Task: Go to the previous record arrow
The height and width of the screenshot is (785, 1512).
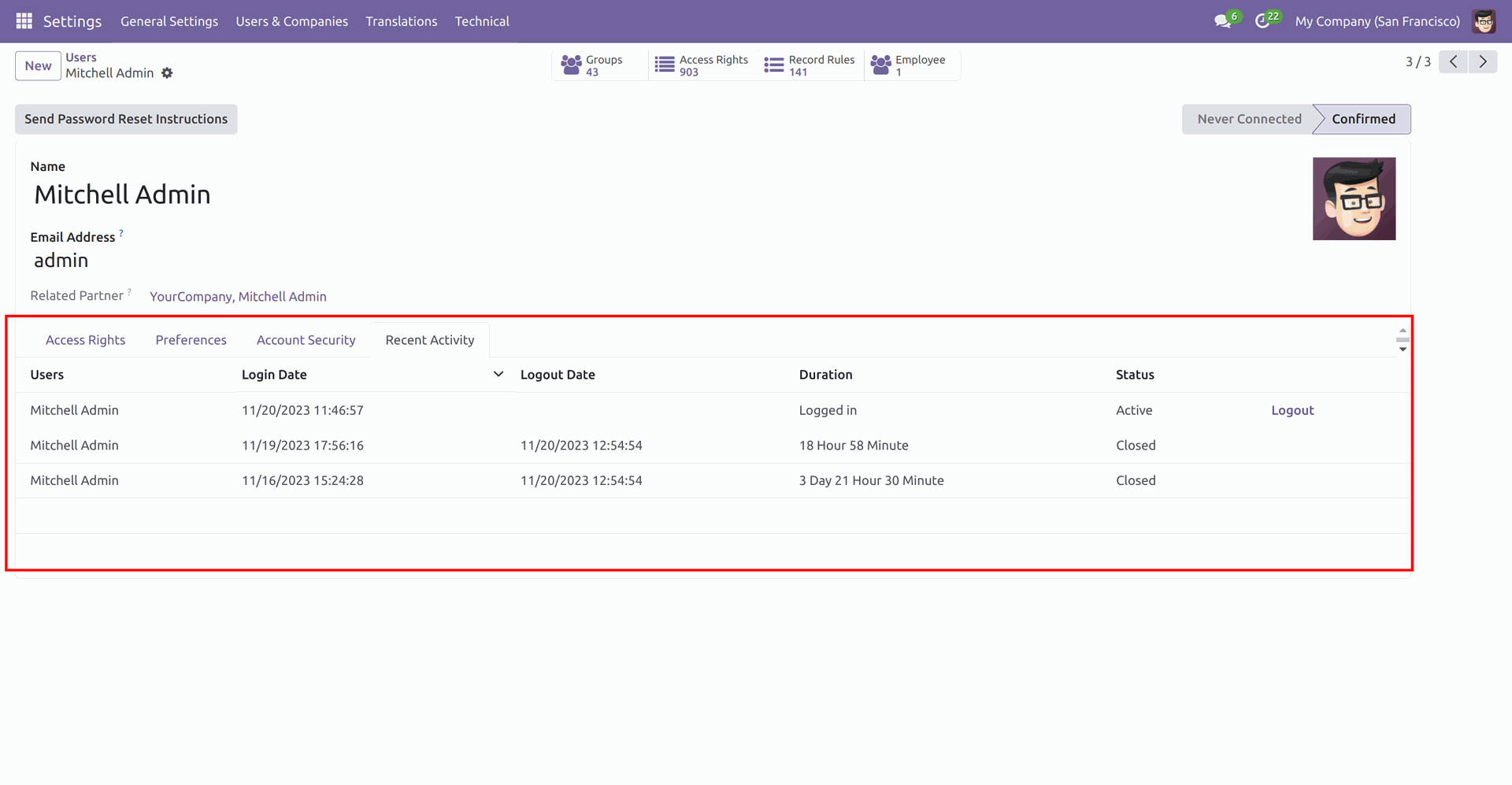Action: 1453,61
